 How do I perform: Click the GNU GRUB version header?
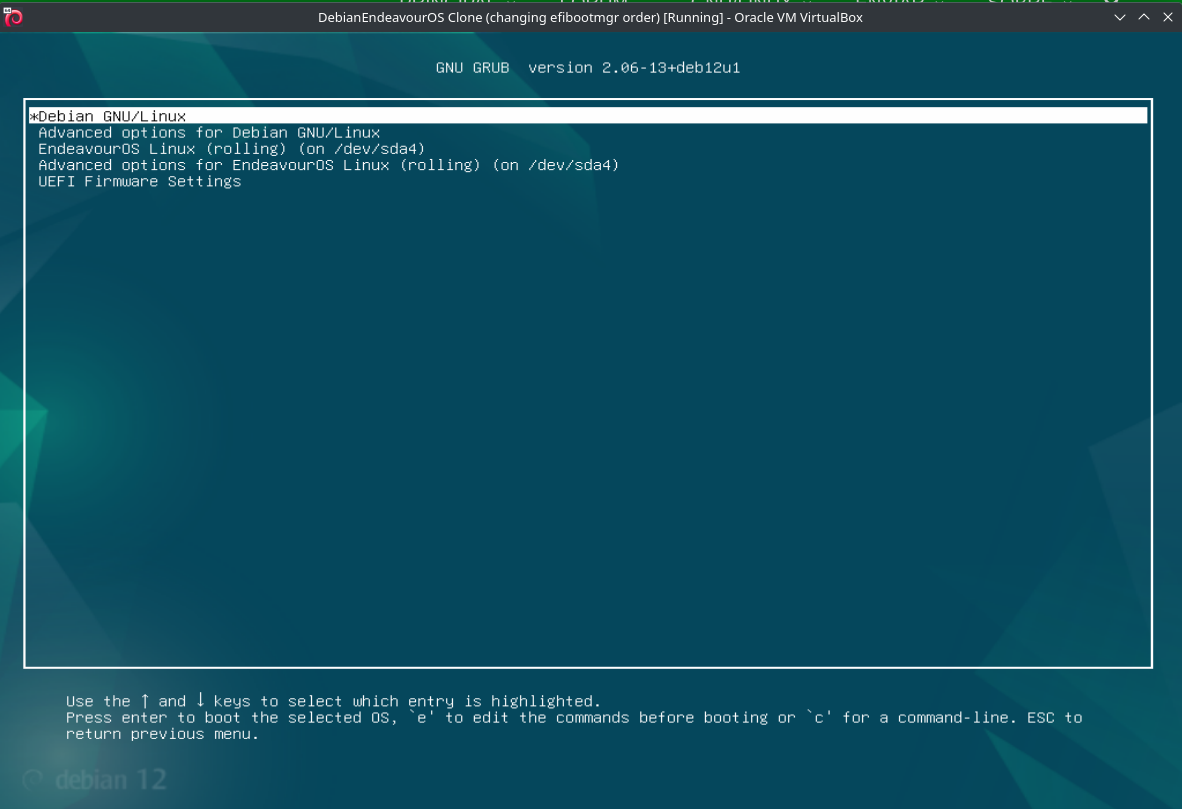click(x=588, y=68)
